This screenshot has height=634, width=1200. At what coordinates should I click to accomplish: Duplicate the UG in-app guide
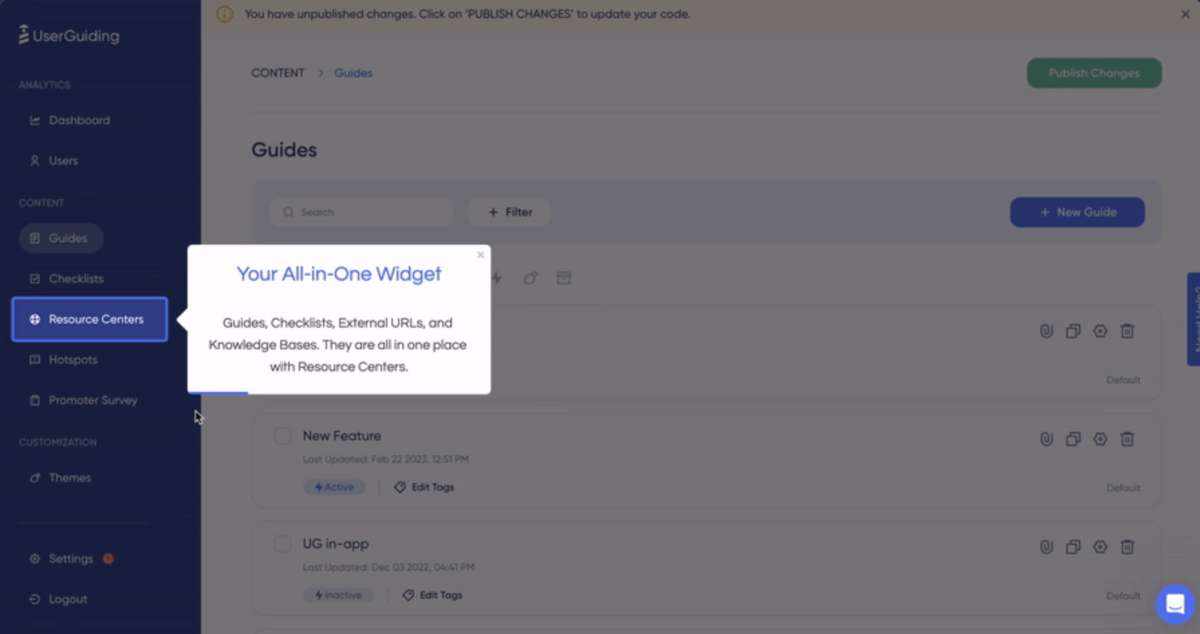click(1073, 547)
